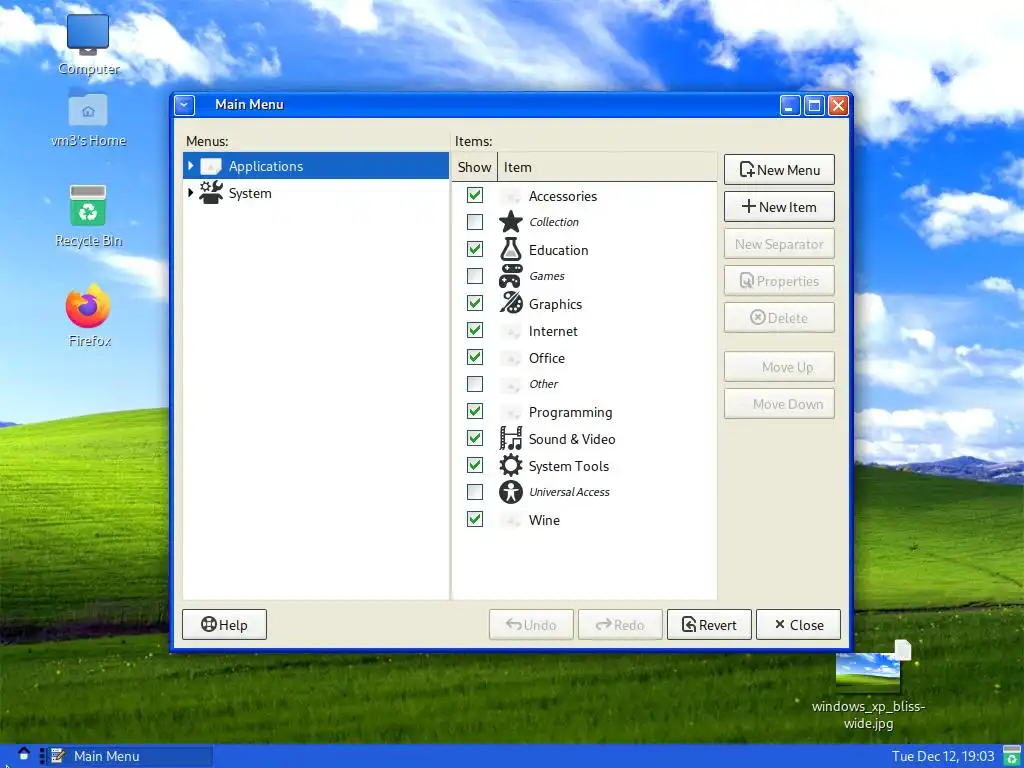Image resolution: width=1024 pixels, height=768 pixels.
Task: Click the Education flask icon
Action: coord(511,249)
